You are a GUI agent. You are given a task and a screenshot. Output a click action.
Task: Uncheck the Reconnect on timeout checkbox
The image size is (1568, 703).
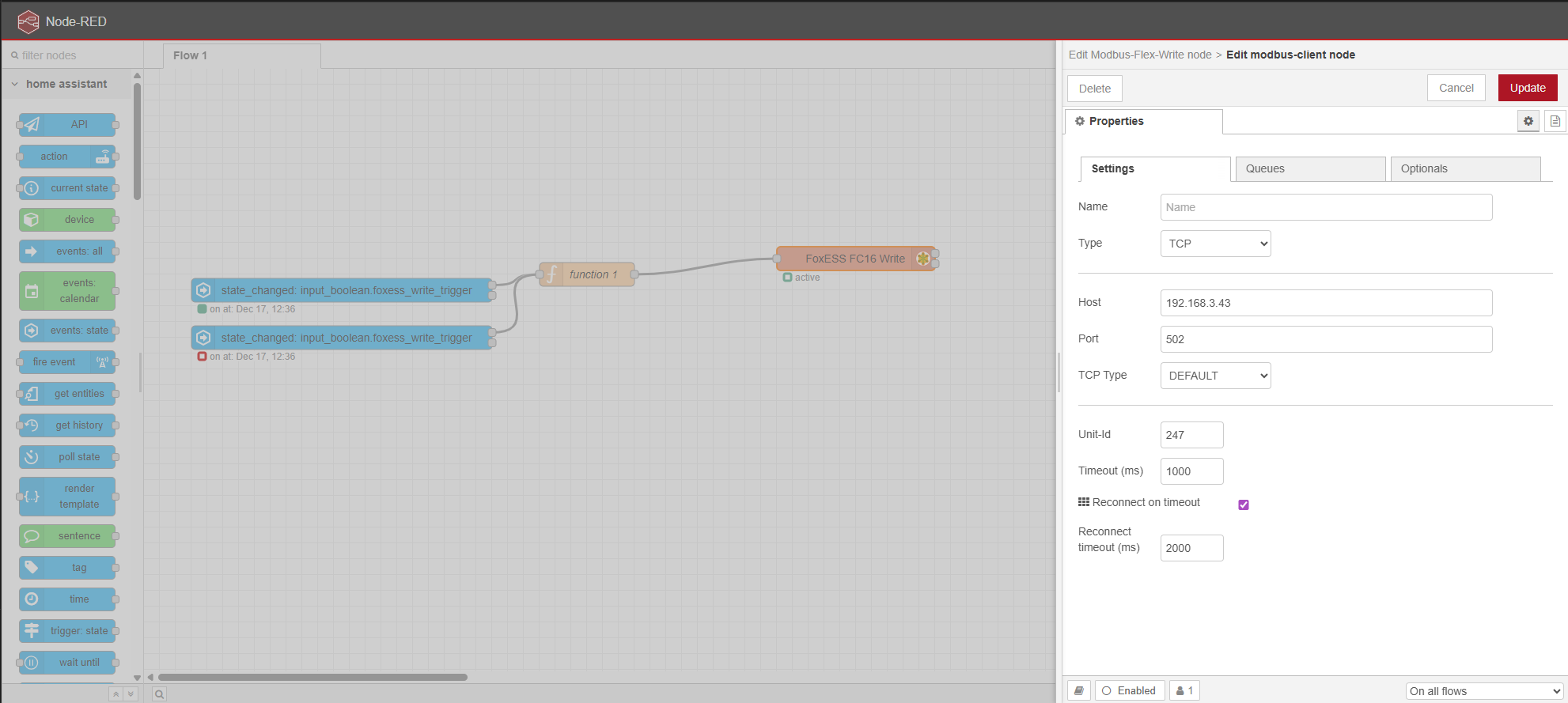(x=1244, y=505)
